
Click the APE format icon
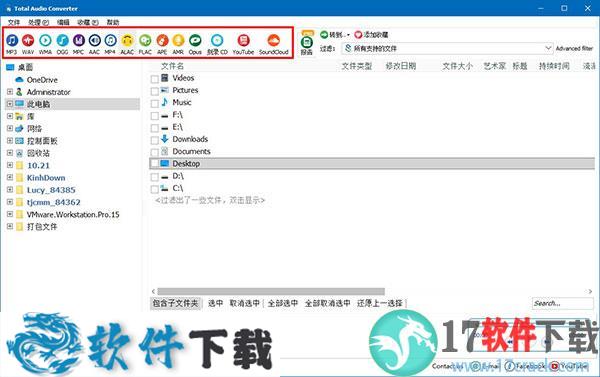tap(162, 40)
